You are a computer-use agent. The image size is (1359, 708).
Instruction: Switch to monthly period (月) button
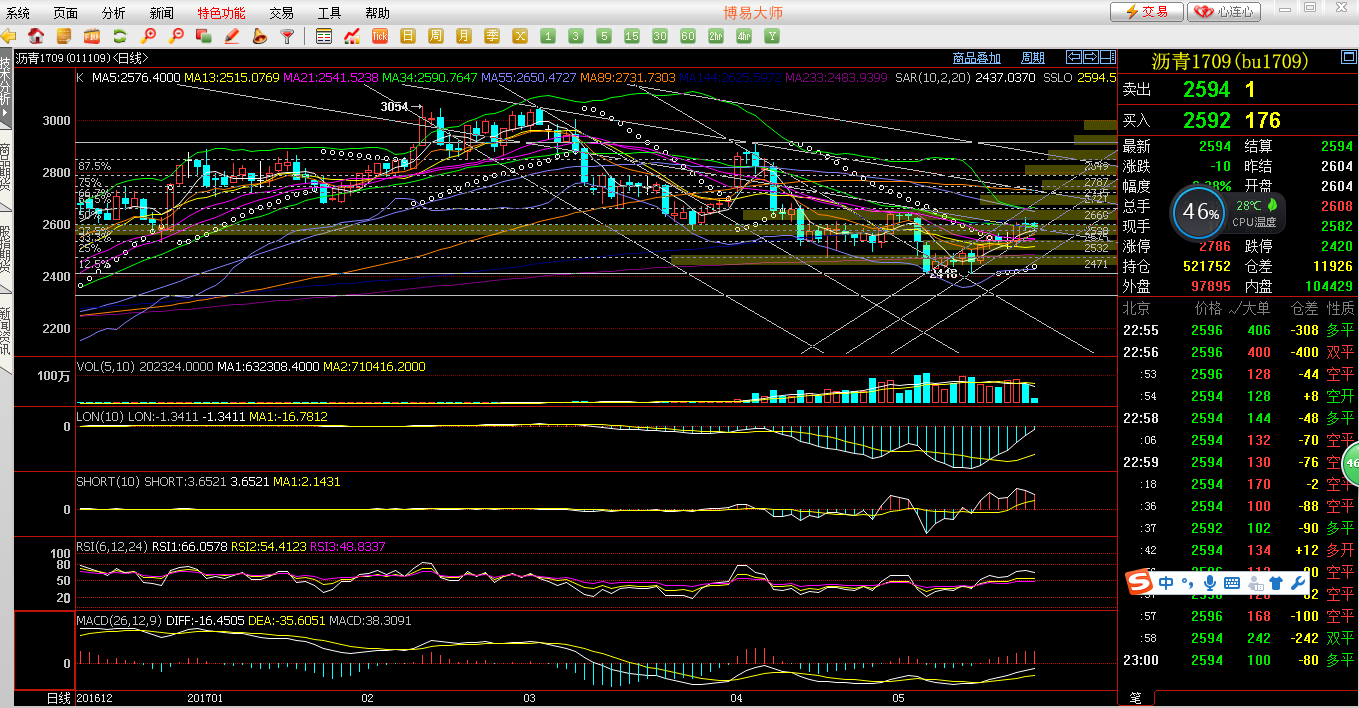pos(464,36)
